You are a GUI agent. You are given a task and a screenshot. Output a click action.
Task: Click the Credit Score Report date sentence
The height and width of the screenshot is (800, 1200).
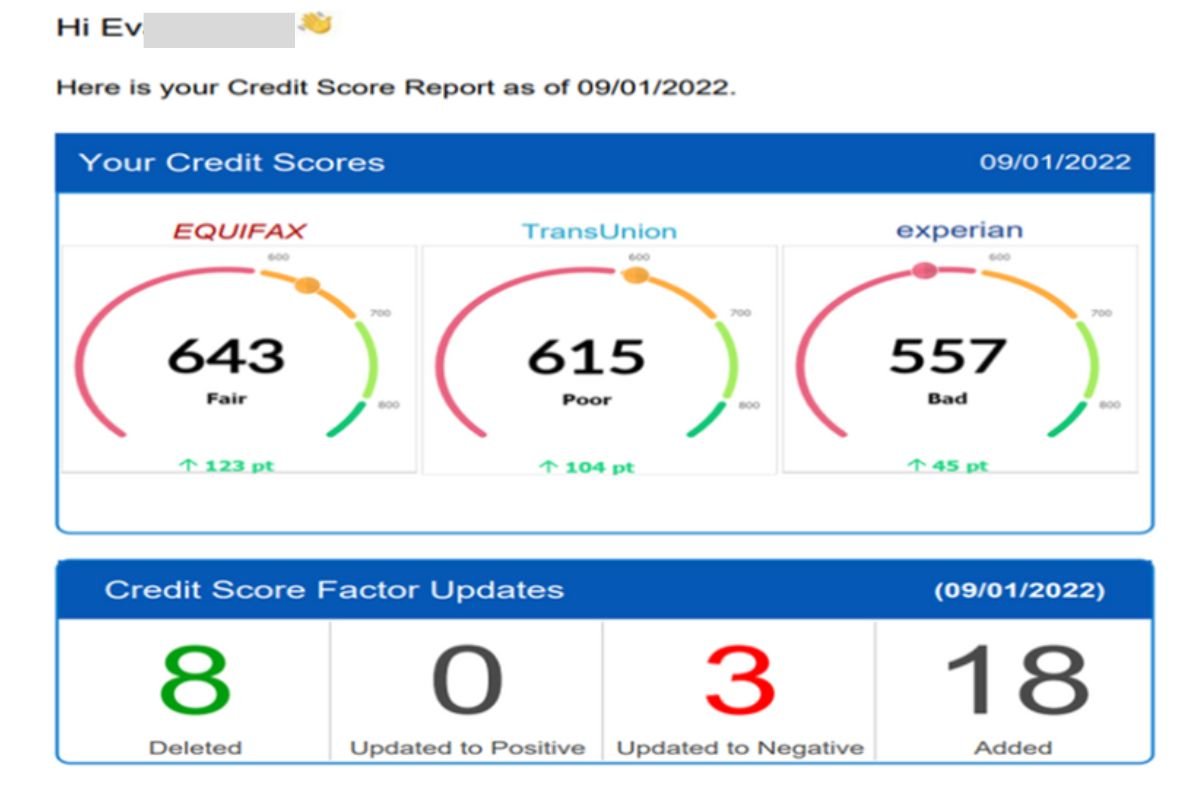coord(395,87)
